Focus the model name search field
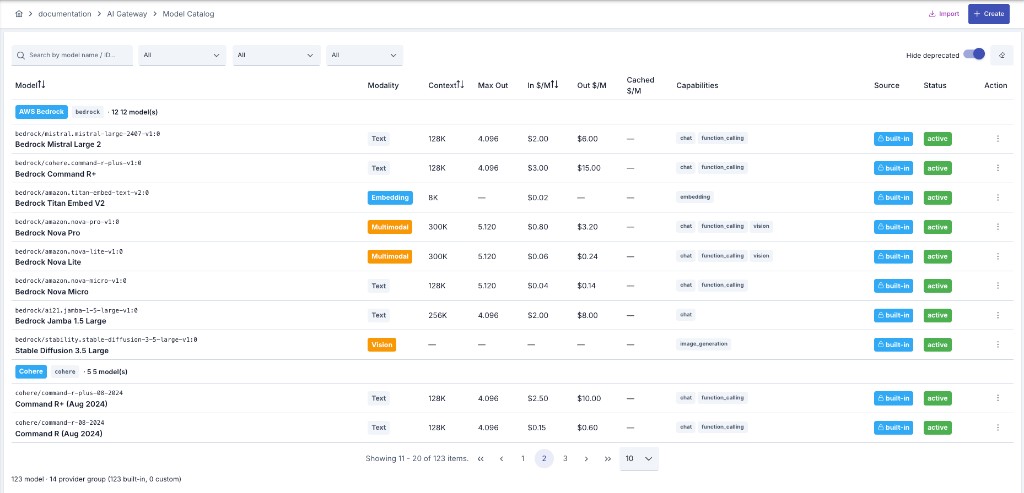Image resolution: width=1024 pixels, height=493 pixels. 72,56
